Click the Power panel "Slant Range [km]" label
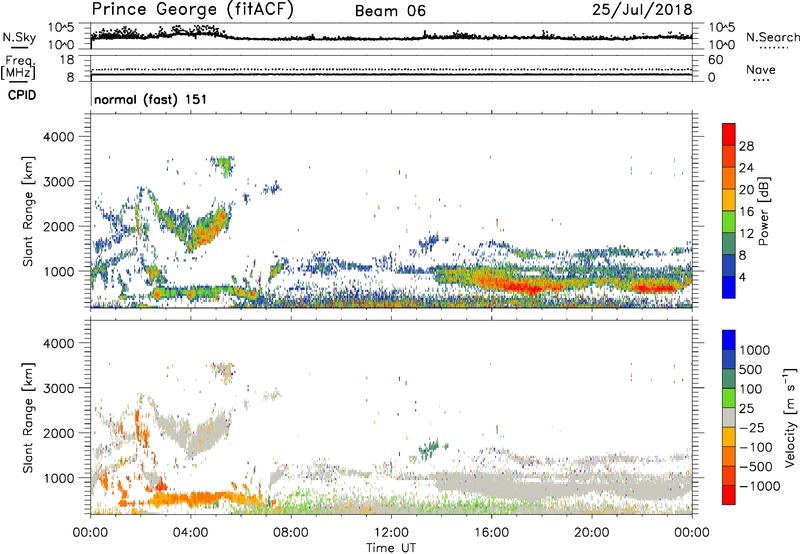The width and height of the screenshot is (800, 554). 28,211
